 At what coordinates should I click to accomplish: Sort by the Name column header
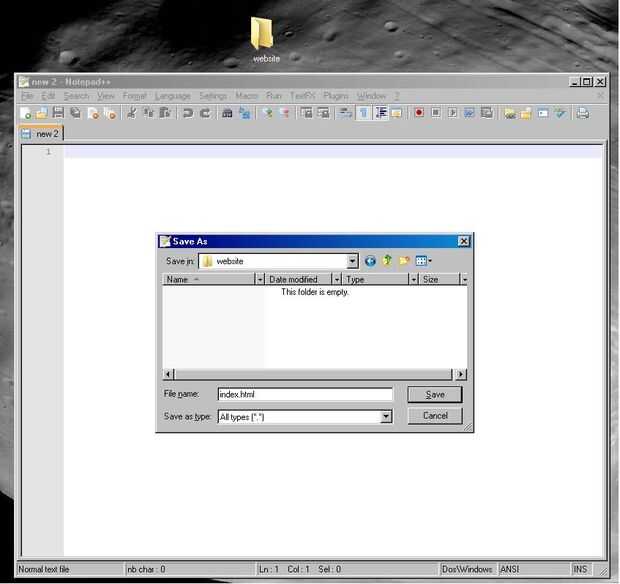tap(209, 280)
